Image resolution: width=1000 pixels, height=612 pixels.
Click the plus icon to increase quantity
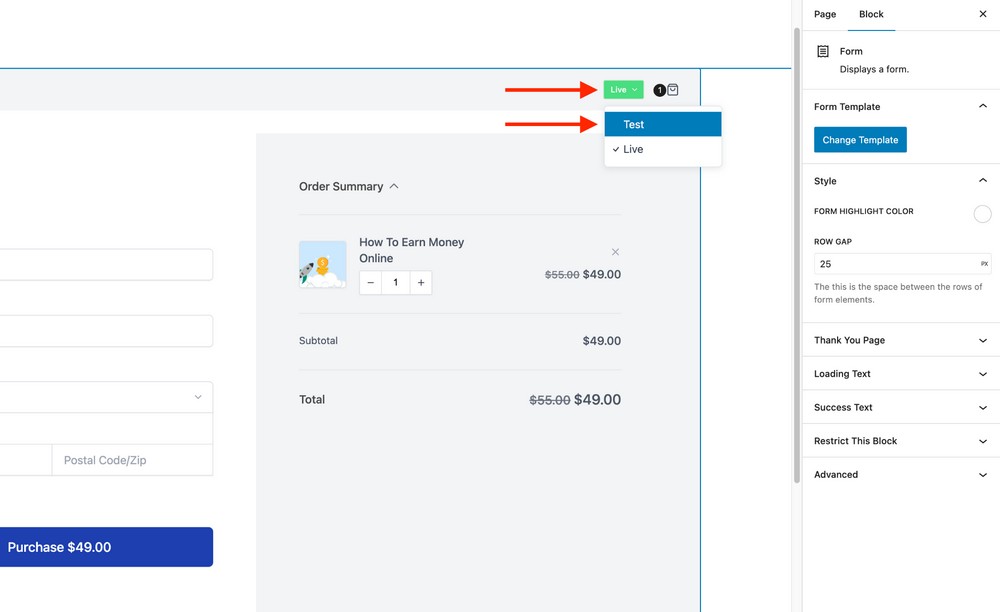tap(420, 282)
